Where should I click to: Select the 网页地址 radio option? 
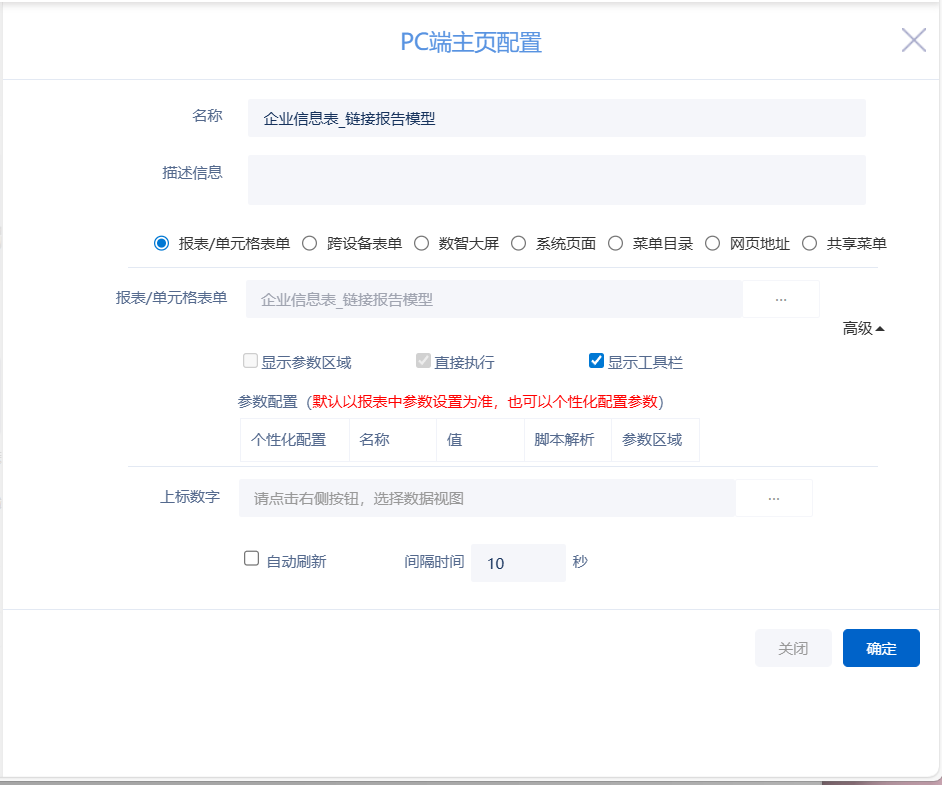713,243
